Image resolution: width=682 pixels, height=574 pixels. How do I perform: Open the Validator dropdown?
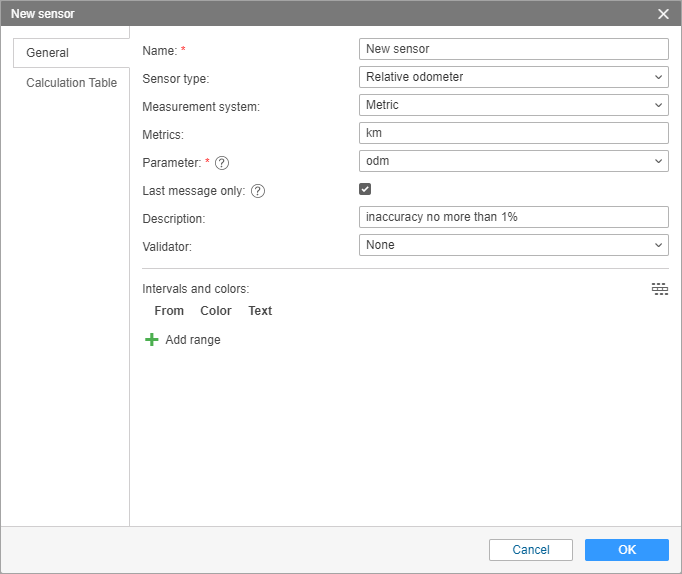point(514,245)
